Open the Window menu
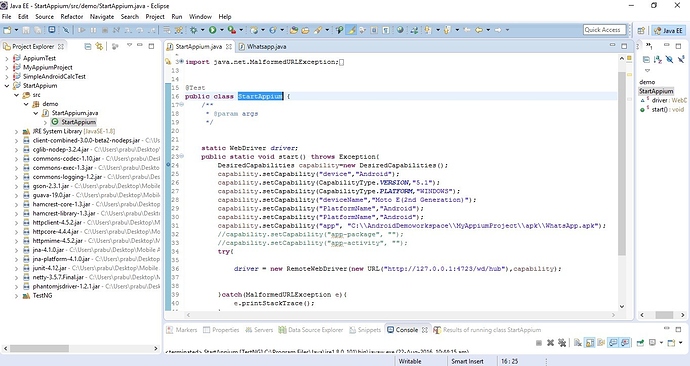 pos(200,17)
